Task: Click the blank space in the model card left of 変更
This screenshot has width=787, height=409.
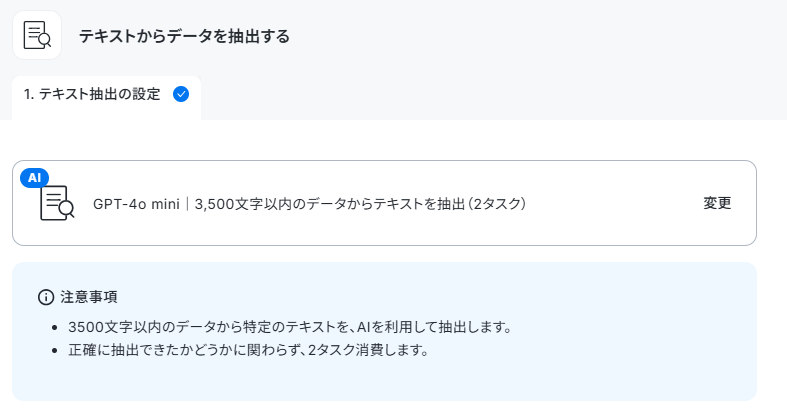Action: [x=612, y=203]
